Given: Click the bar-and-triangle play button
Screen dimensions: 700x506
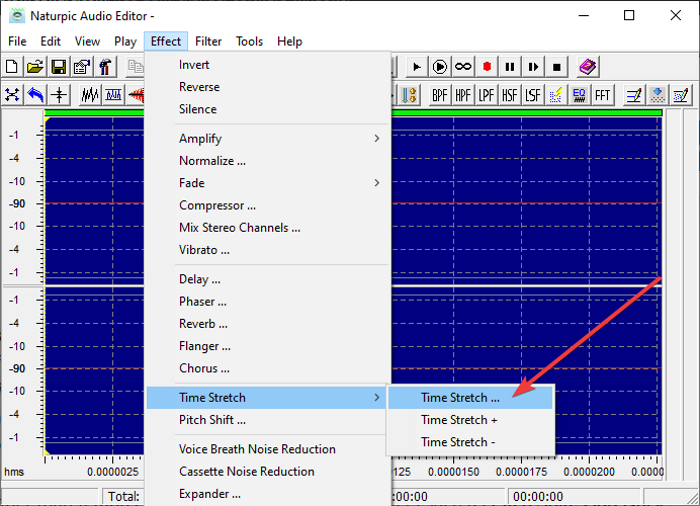Looking at the screenshot, I should tap(533, 67).
